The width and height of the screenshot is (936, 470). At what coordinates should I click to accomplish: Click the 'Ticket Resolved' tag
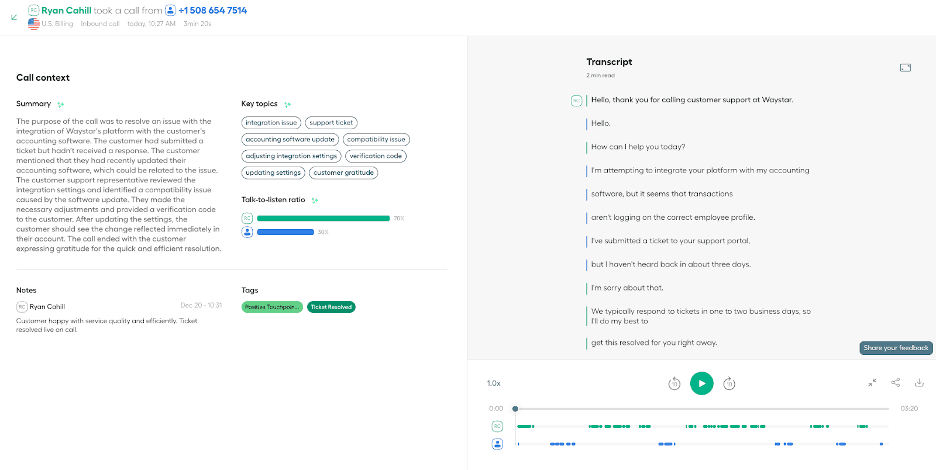(x=331, y=307)
